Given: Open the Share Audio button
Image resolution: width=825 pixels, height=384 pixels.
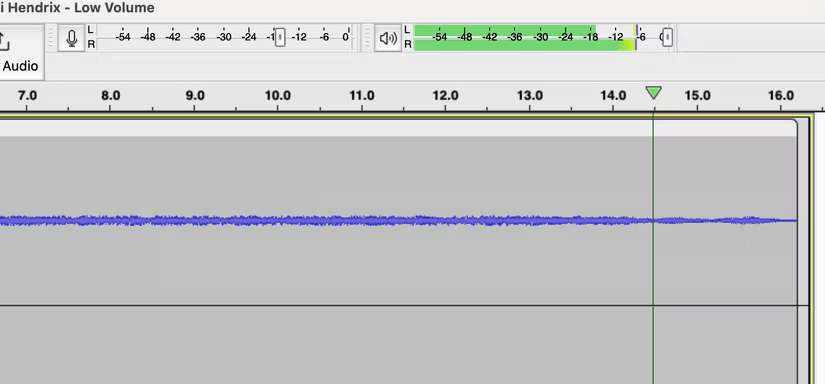Looking at the screenshot, I should pyautogui.click(x=19, y=53).
